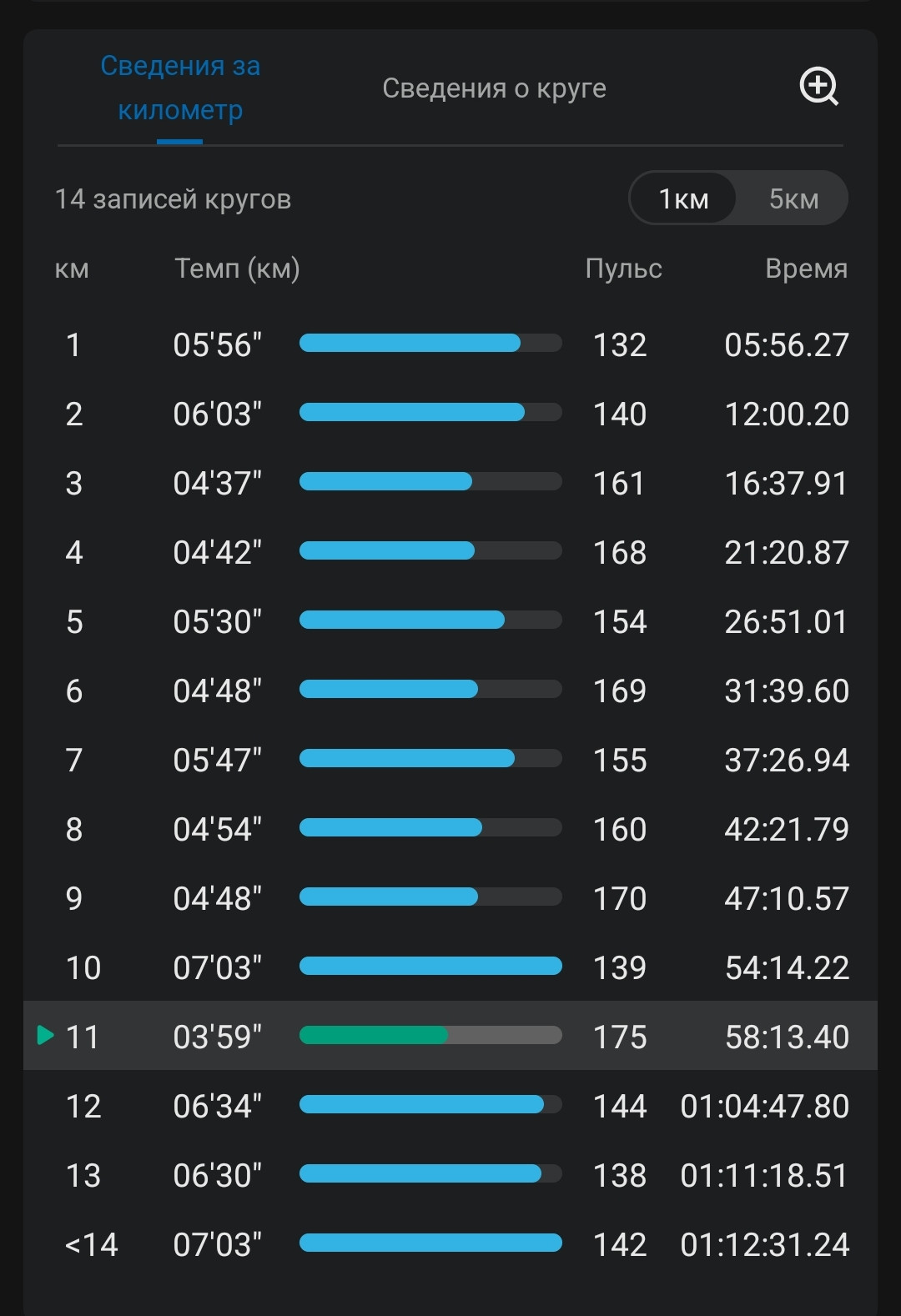The width and height of the screenshot is (901, 1316).
Task: Click the pace bar of kilometer 10
Action: [430, 967]
